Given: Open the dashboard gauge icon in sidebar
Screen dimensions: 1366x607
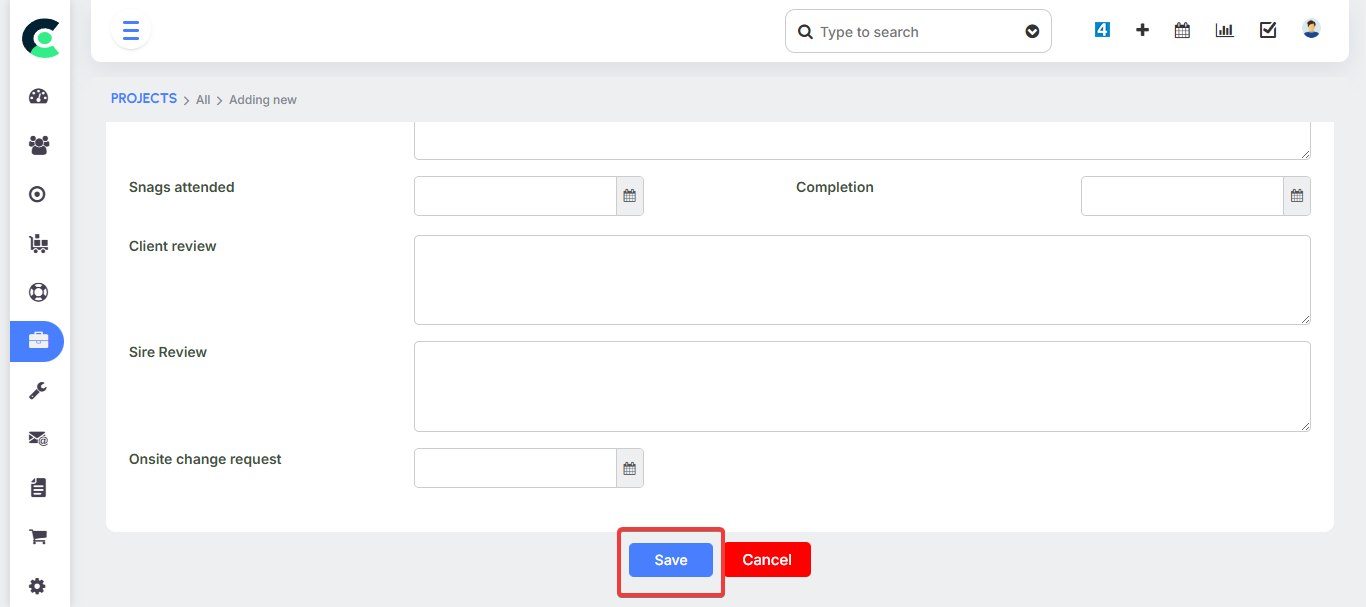Looking at the screenshot, I should 38,96.
